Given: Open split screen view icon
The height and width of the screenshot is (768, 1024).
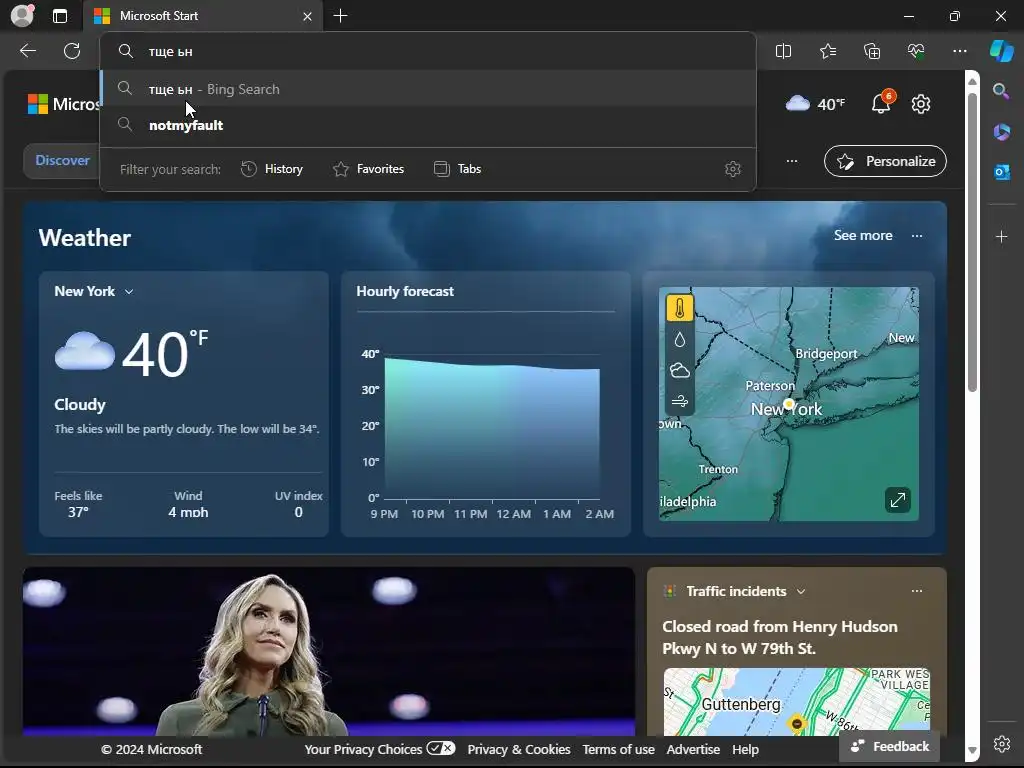Looking at the screenshot, I should tap(783, 51).
